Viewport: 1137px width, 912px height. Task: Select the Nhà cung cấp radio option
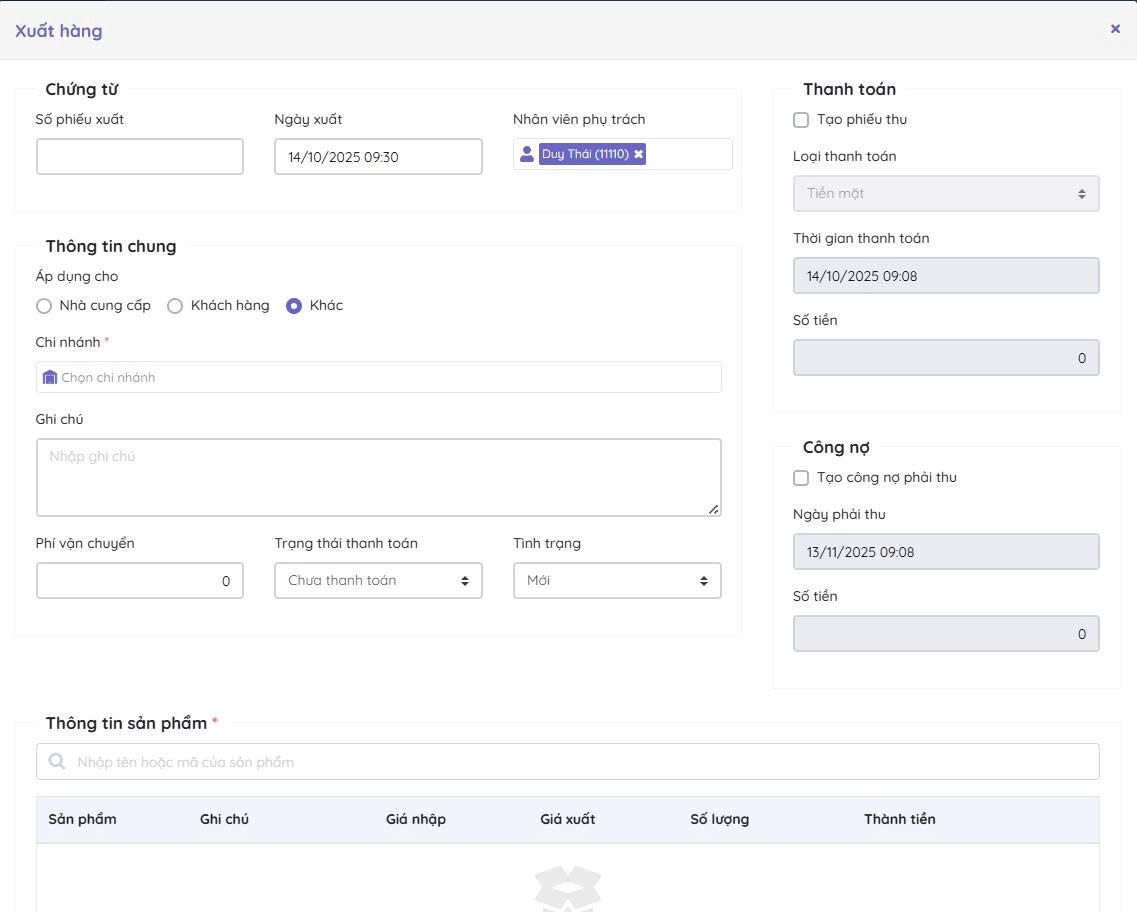pyautogui.click(x=44, y=306)
